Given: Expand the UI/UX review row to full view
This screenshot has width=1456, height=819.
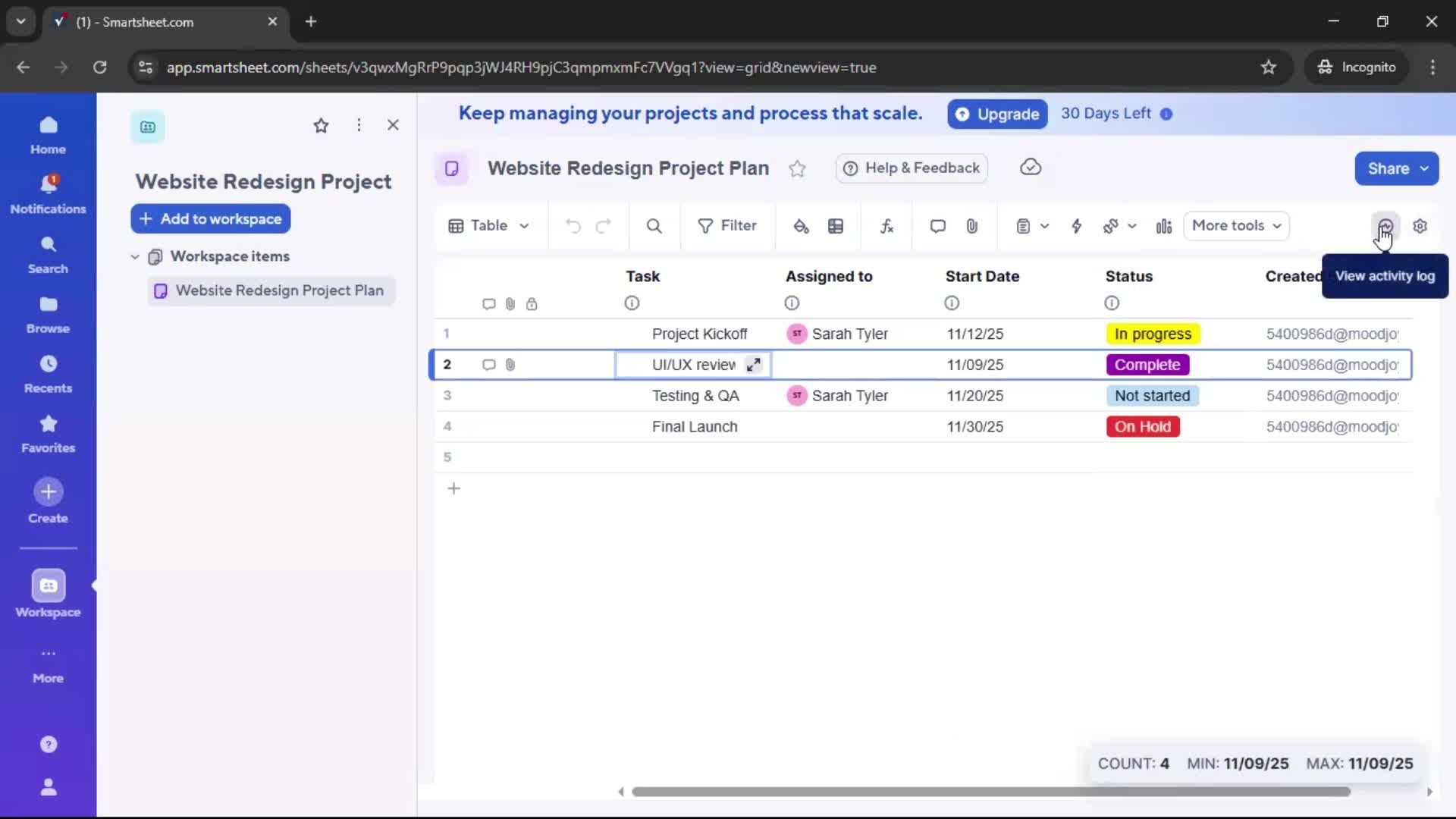Looking at the screenshot, I should [x=754, y=365].
